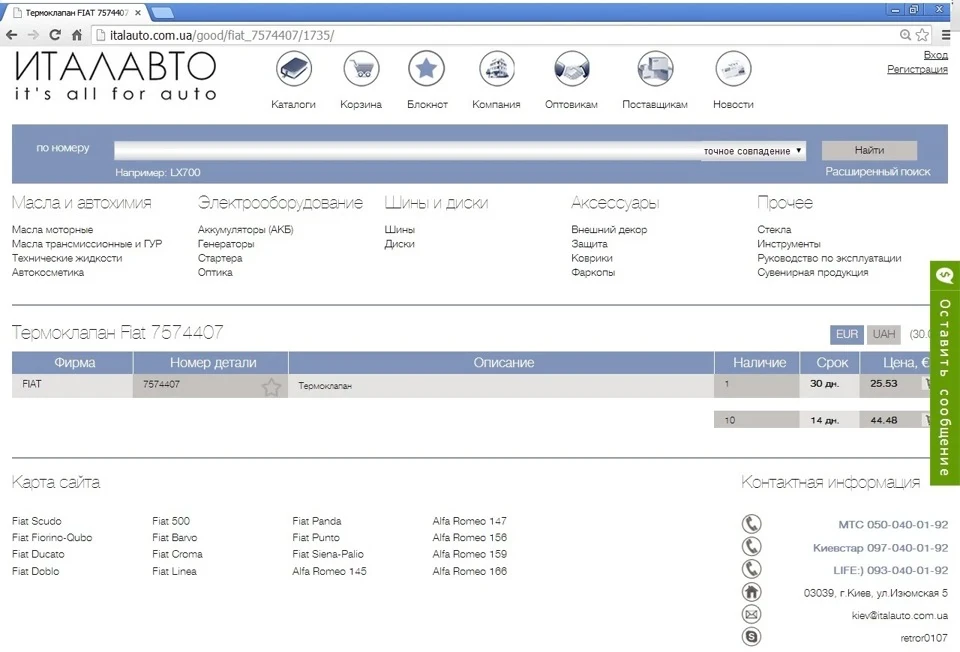Screen dimensions: 960x652
Task: Click the Найти search button
Action: (x=869, y=150)
